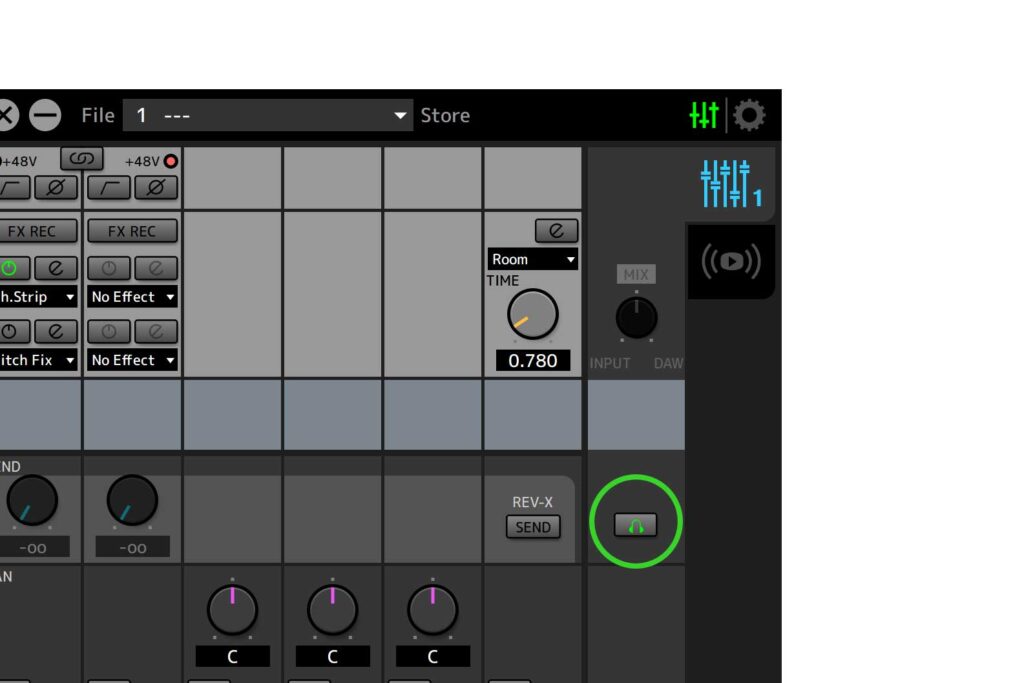This screenshot has width=1024, height=683.
Task: Enable high-pass filter below red +48V indicator
Action: pyautogui.click(x=107, y=187)
